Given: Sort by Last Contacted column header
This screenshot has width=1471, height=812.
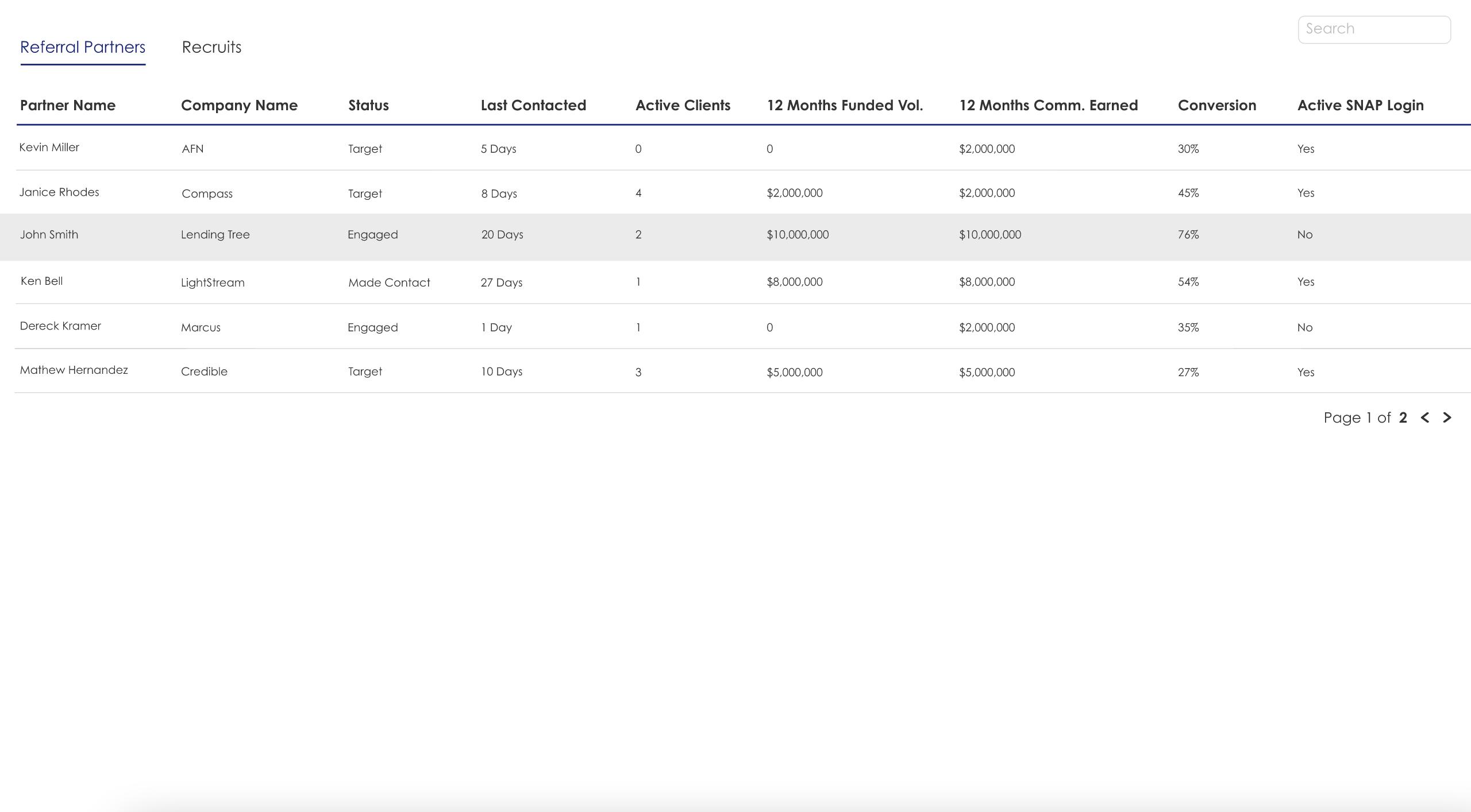Looking at the screenshot, I should point(533,105).
